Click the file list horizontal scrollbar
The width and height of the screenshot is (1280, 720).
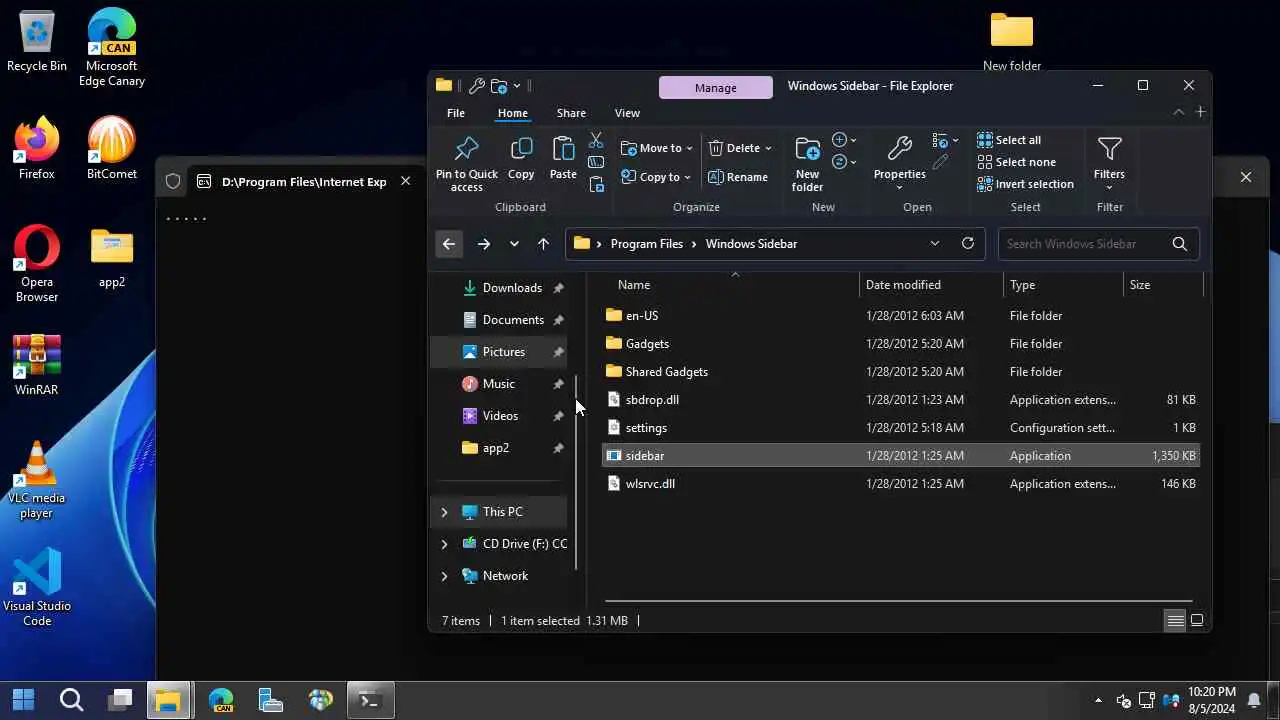click(x=898, y=601)
